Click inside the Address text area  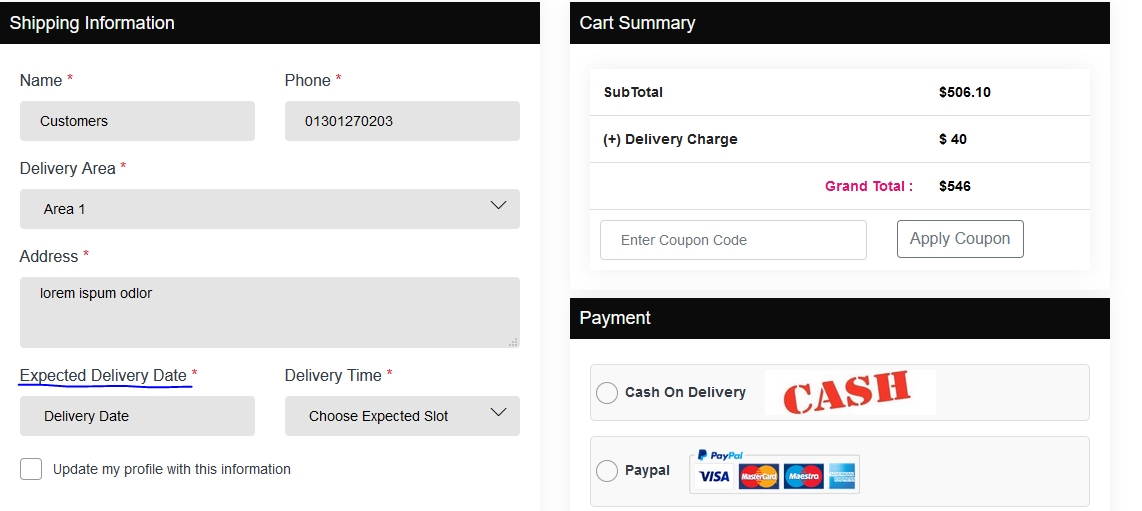(x=270, y=312)
